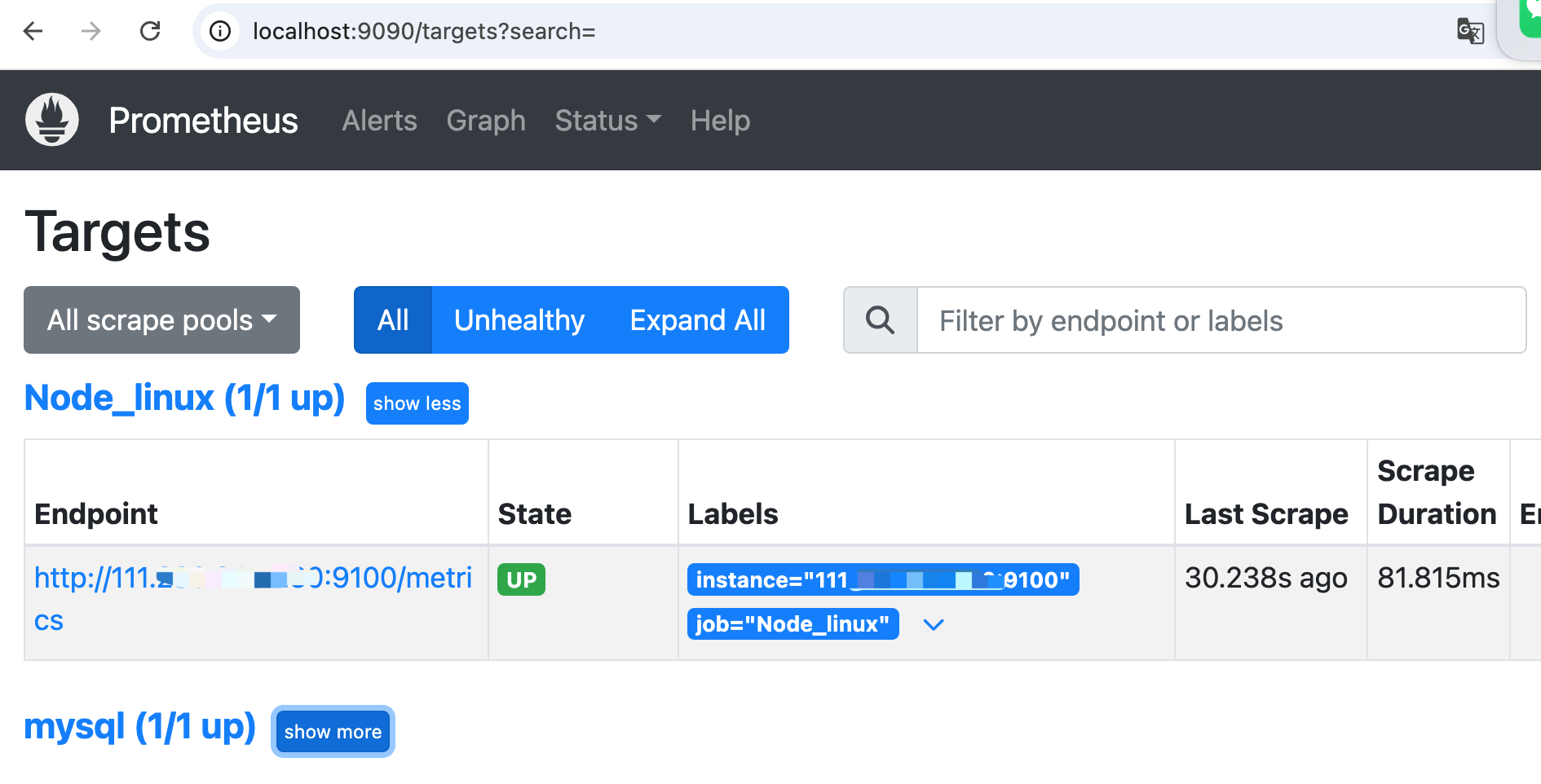The width and height of the screenshot is (1541, 784).
Task: Open the Help menu item
Action: pos(720,121)
